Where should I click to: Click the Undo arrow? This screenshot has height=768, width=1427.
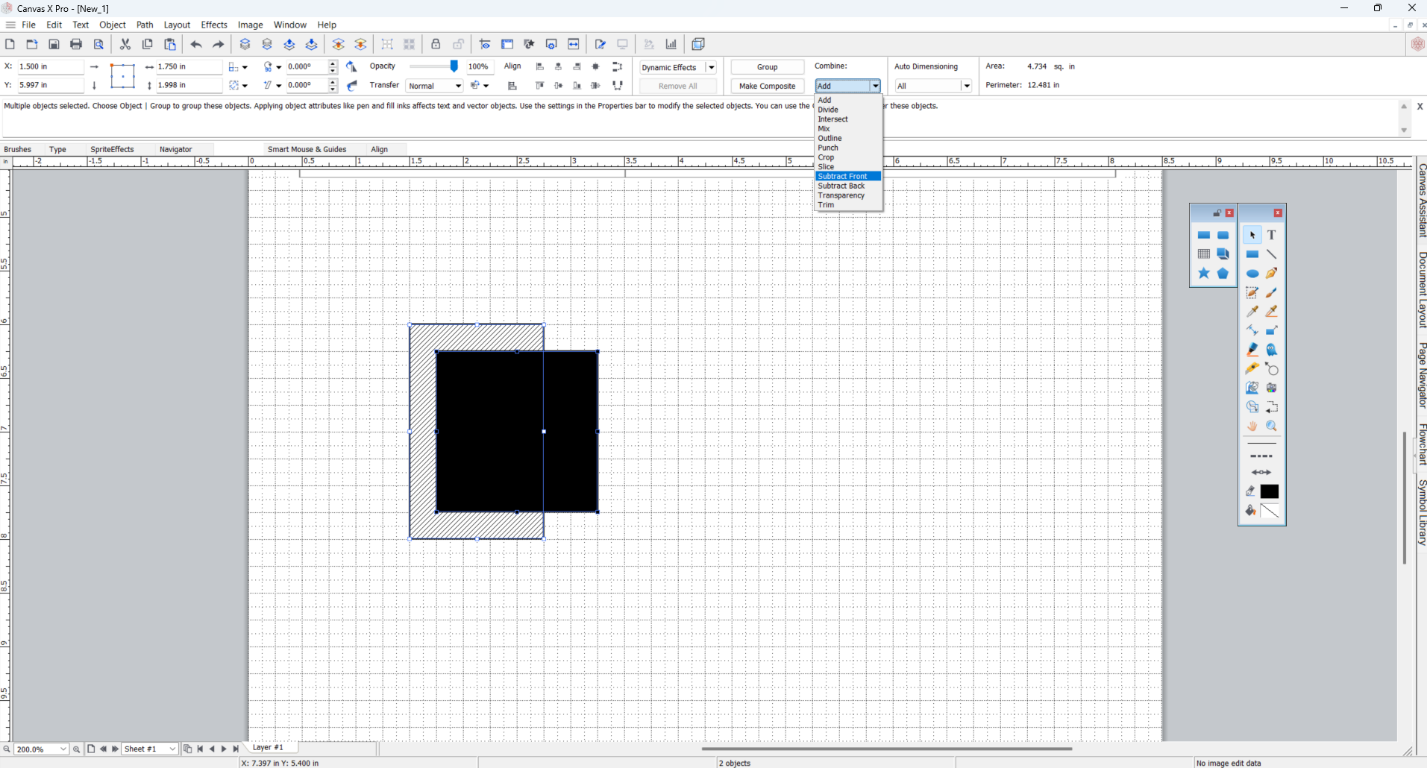coord(197,44)
